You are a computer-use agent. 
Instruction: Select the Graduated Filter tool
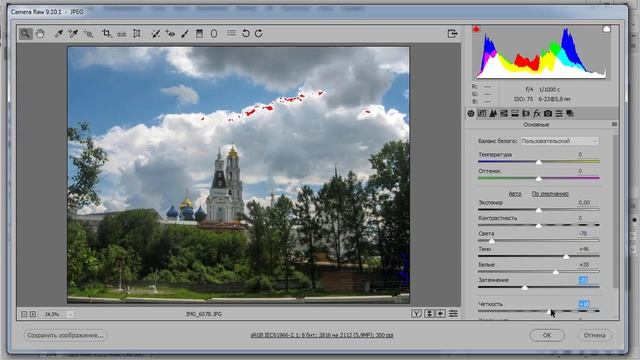[199, 33]
